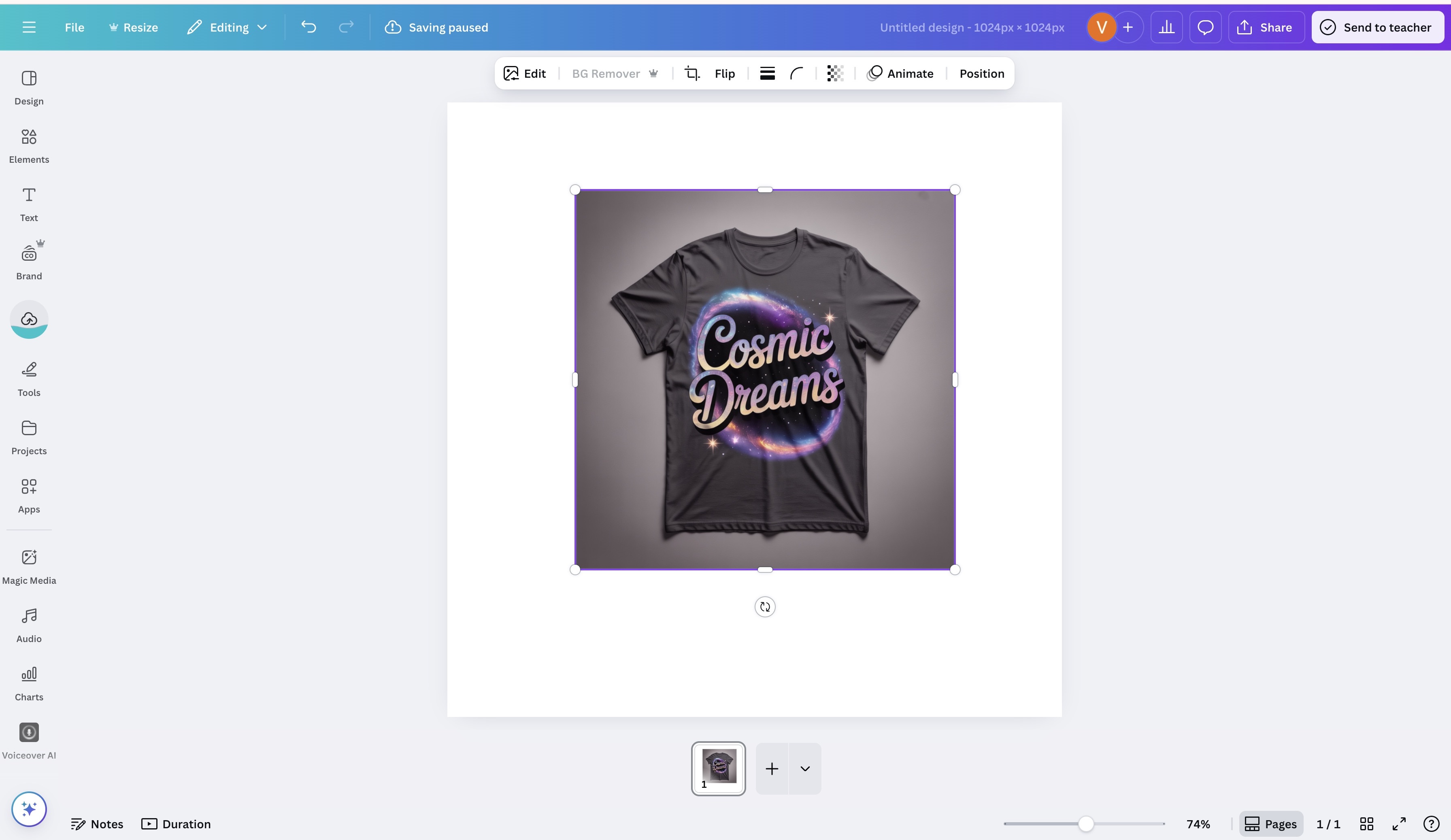
Task: Click Send to teacher
Action: coord(1377,27)
